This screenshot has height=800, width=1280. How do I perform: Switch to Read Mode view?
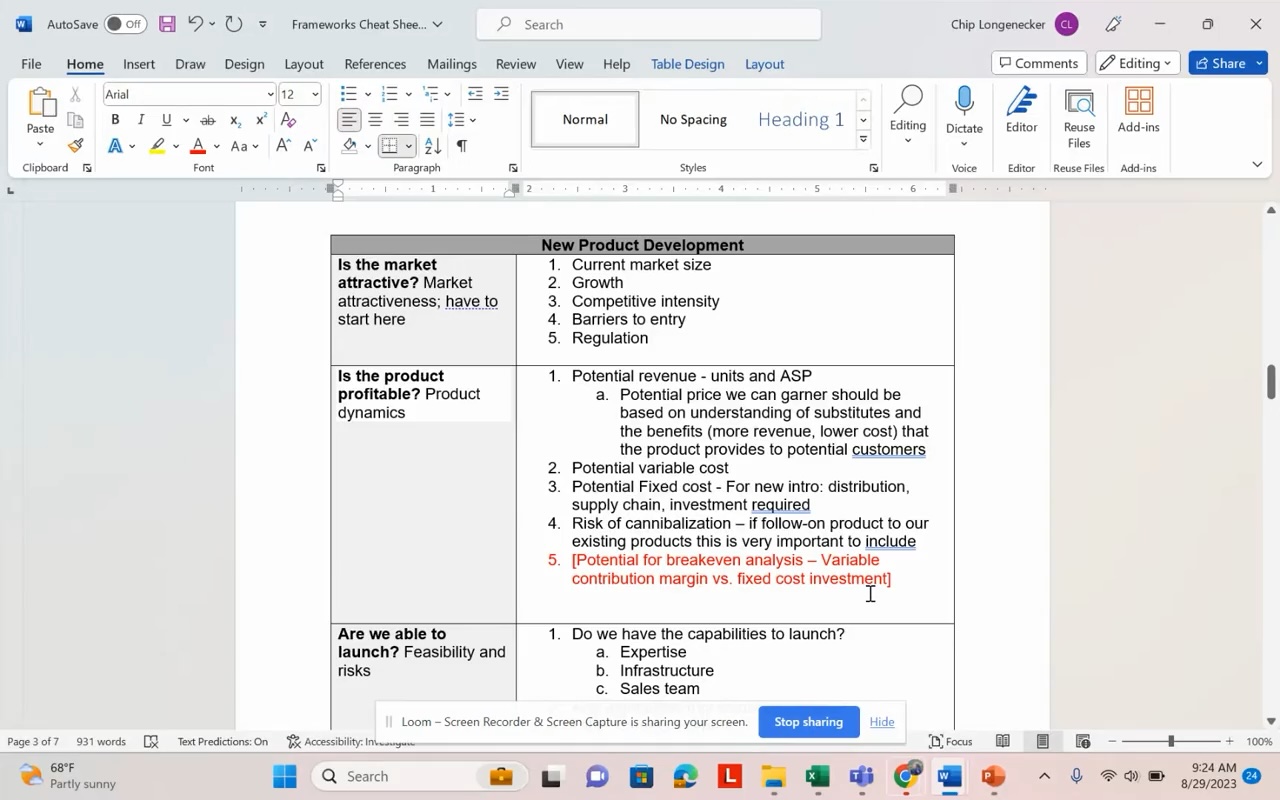pos(1002,741)
